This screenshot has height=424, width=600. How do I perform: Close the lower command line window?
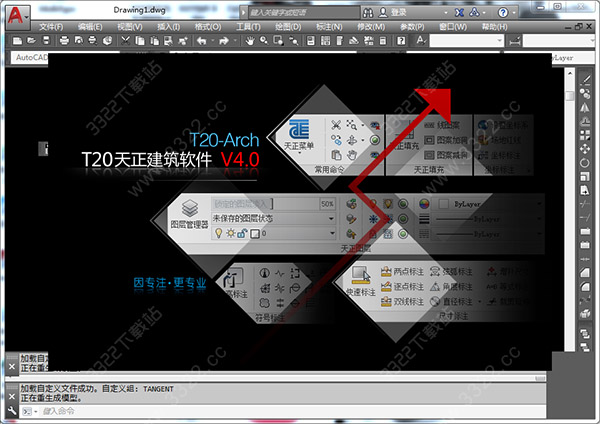coord(11,396)
